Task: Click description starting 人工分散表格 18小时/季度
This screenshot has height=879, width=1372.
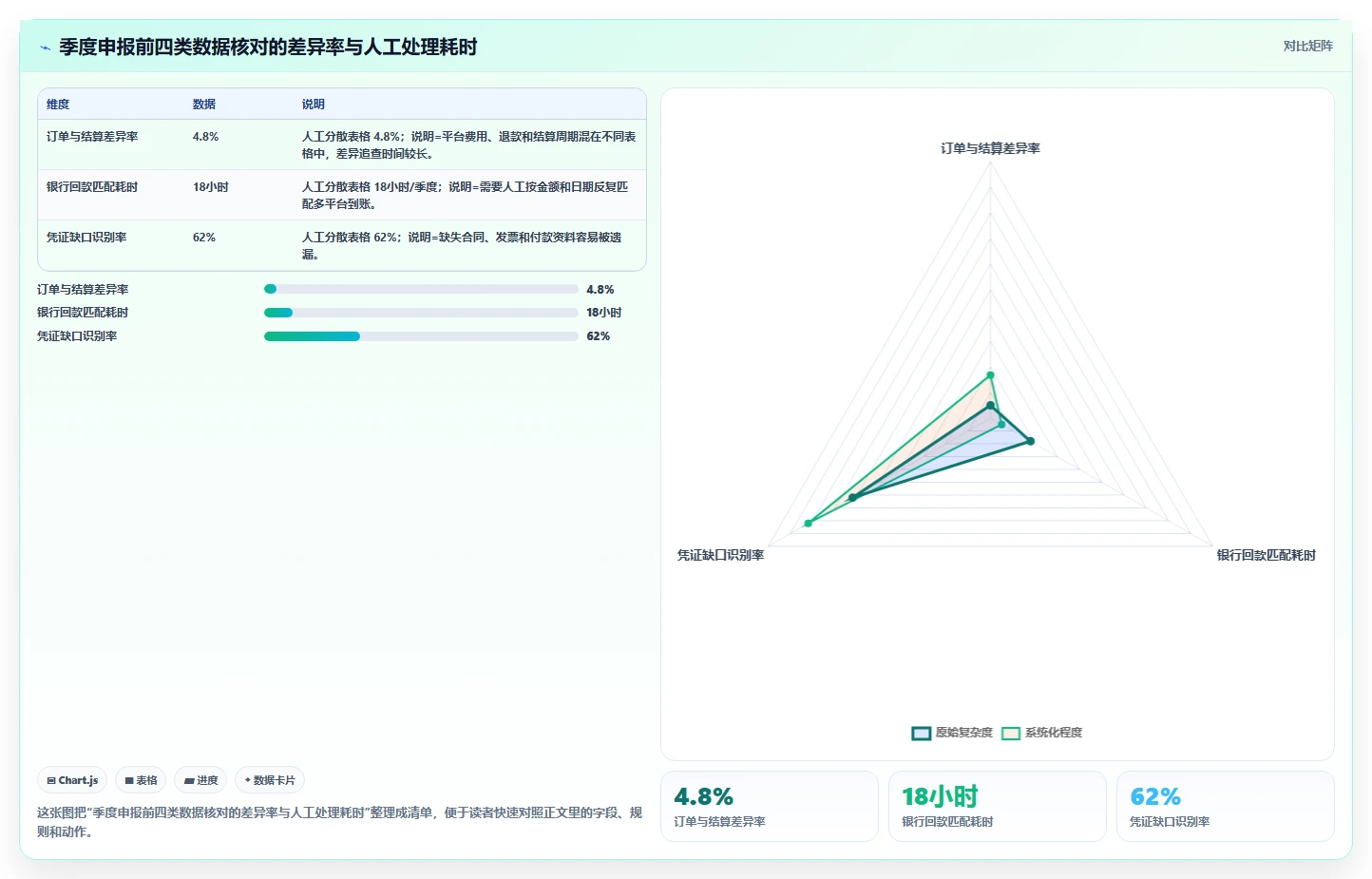Action: point(466,196)
